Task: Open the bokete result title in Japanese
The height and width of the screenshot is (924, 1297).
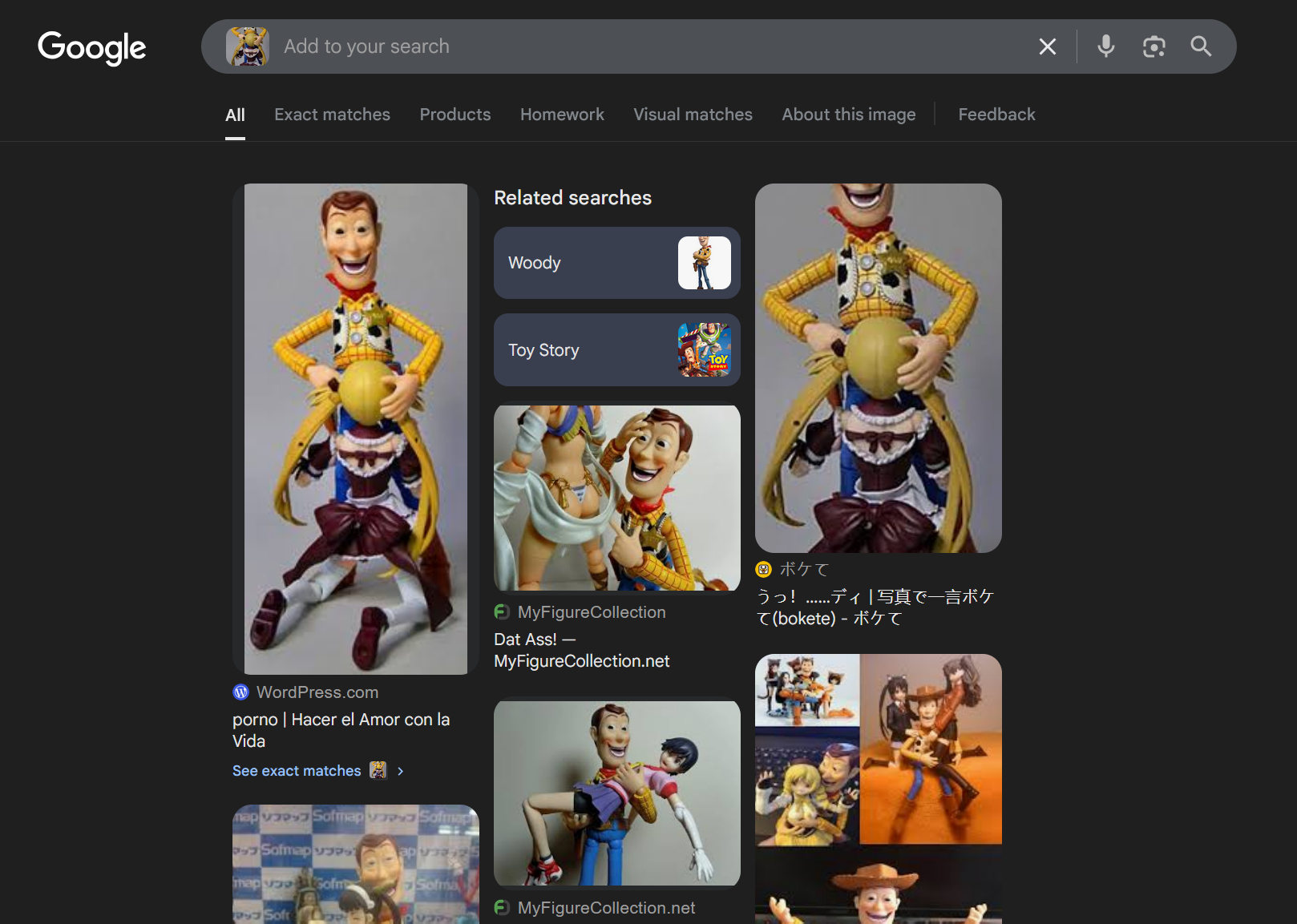Action: (x=875, y=607)
